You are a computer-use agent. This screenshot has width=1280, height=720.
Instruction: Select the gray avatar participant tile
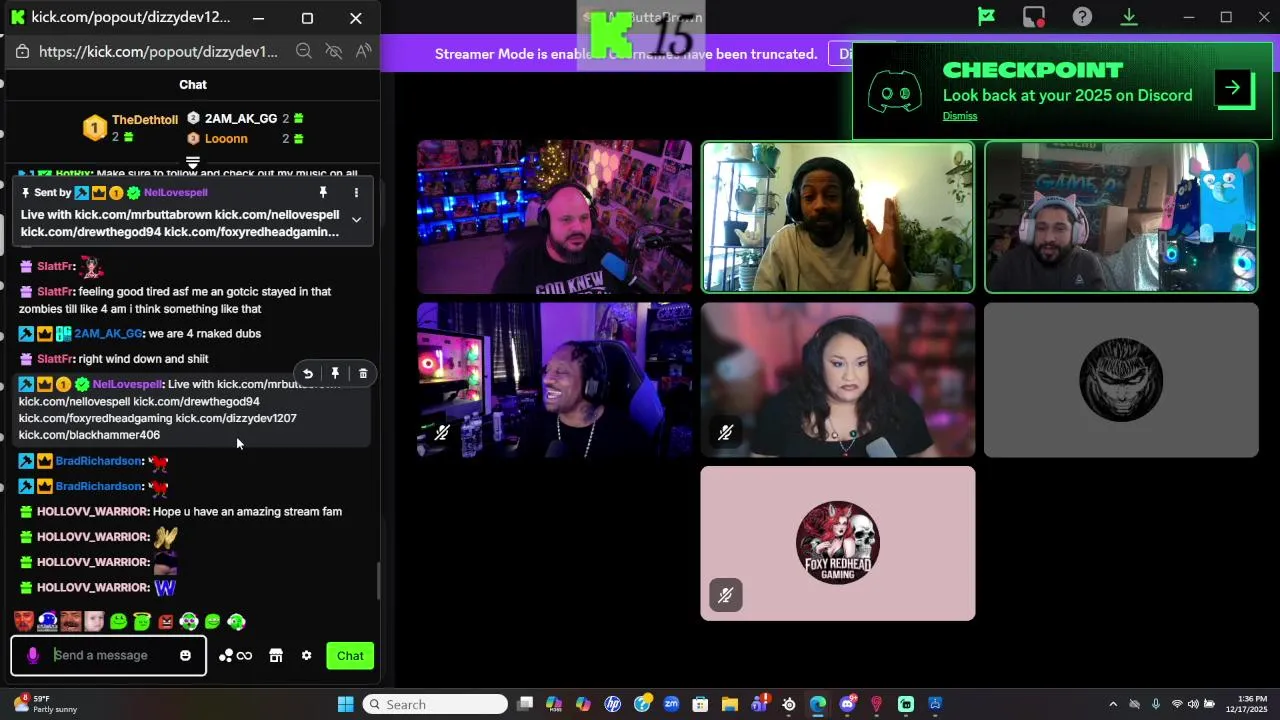tap(1121, 380)
